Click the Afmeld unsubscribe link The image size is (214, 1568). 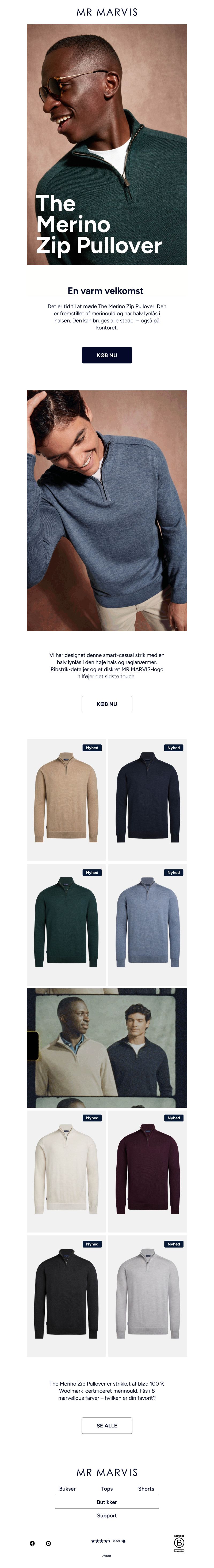click(107, 1555)
